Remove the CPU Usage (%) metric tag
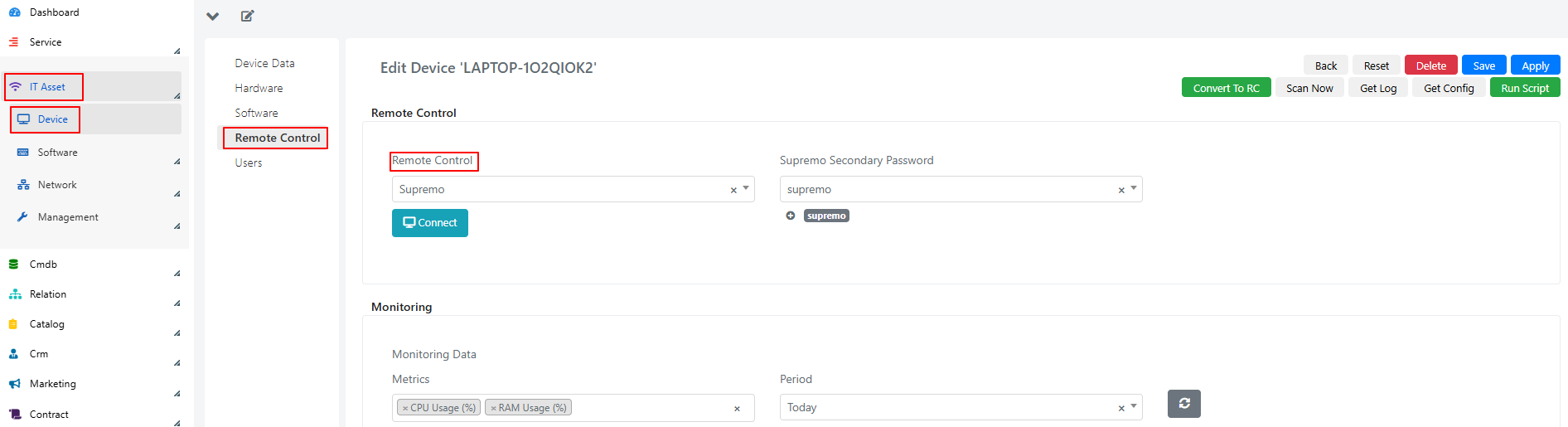 [x=405, y=408]
